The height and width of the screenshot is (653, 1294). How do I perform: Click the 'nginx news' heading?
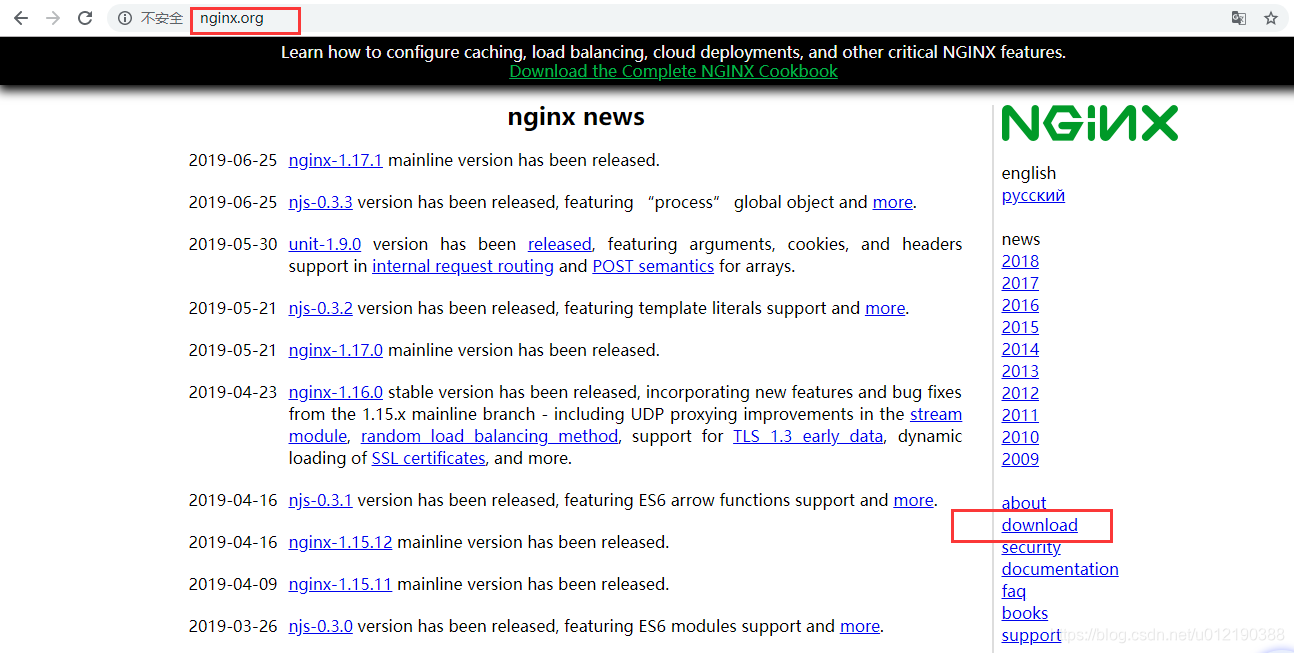[x=576, y=117]
